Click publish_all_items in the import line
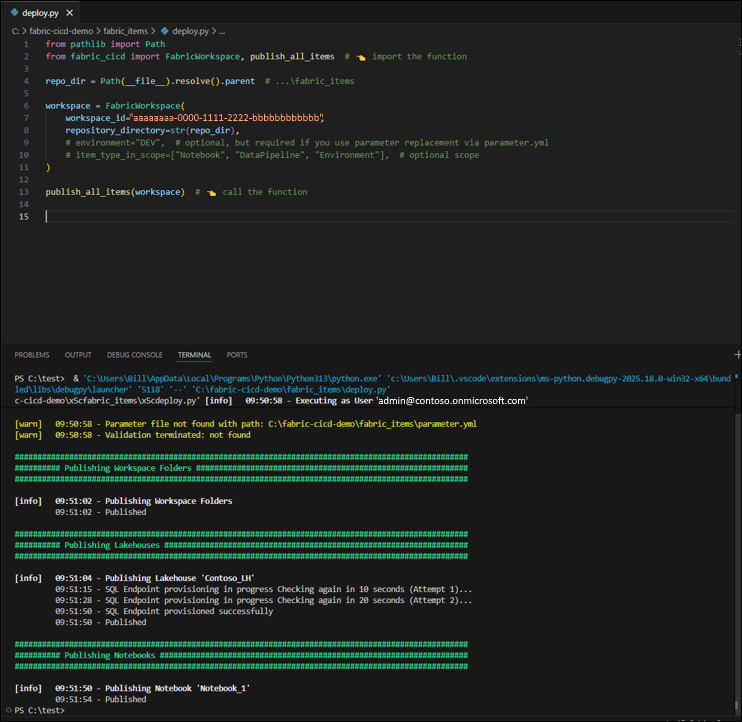The image size is (742, 722). coord(292,56)
